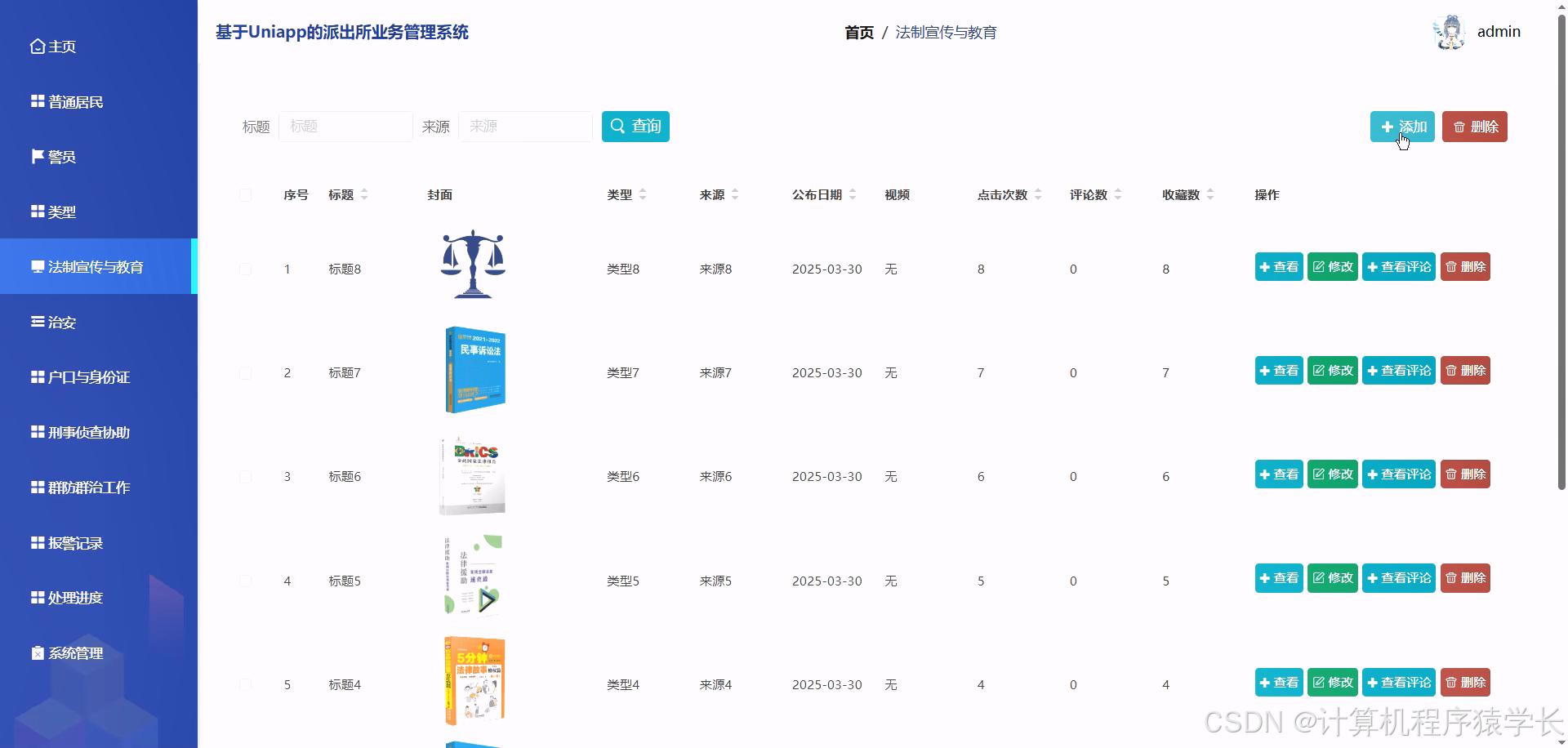This screenshot has height=748, width=1568.
Task: Click 修改 button for 标题7
Action: pos(1332,370)
